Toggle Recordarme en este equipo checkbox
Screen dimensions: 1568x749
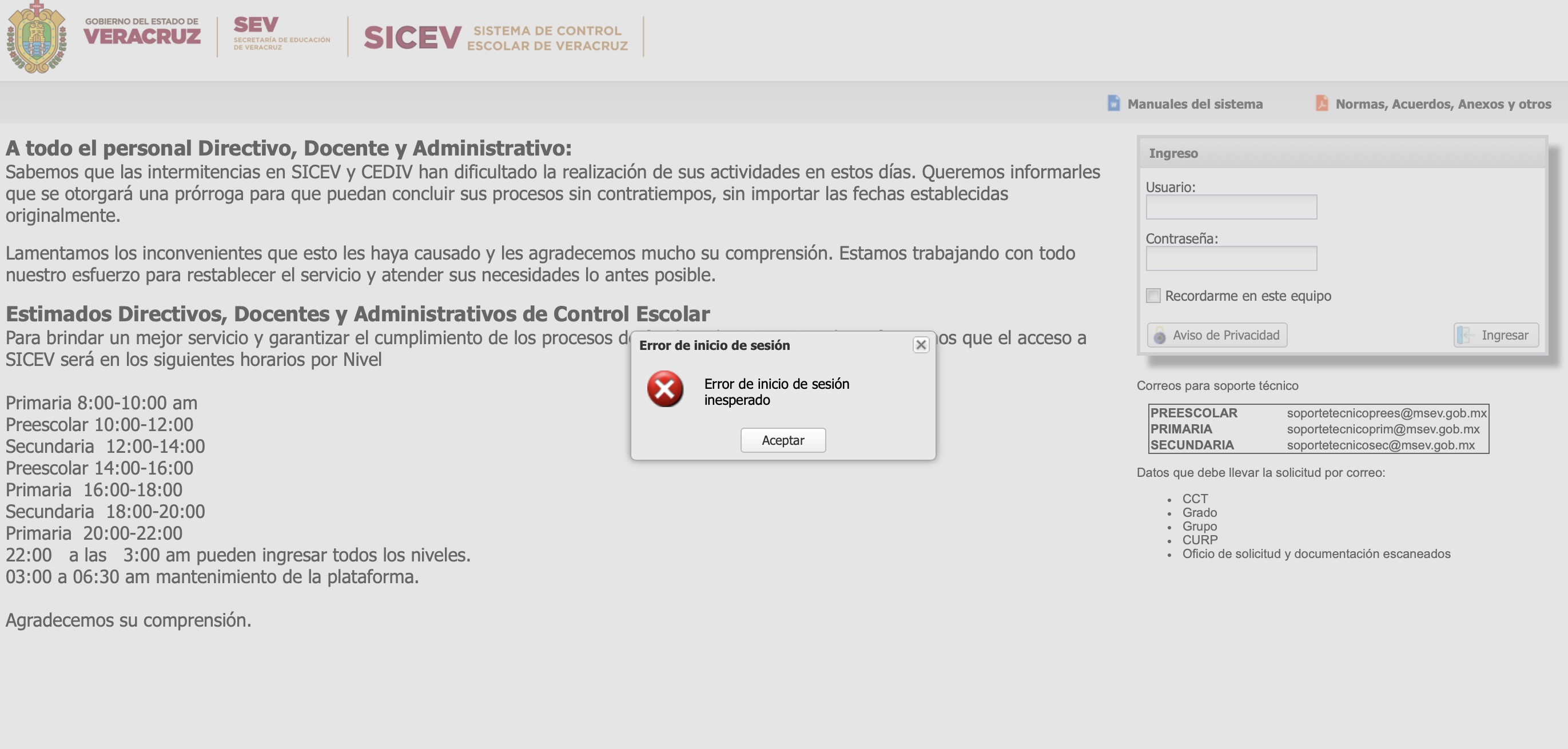pos(1153,296)
